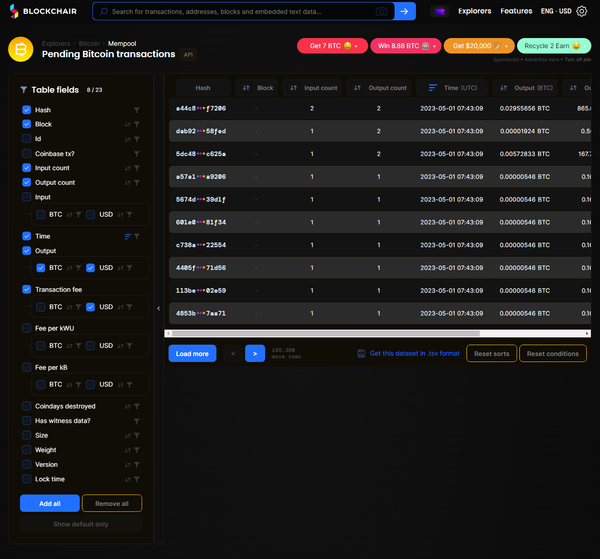Click the yellow Bitcoin coin icon
This screenshot has height=559, width=600.
[21, 49]
